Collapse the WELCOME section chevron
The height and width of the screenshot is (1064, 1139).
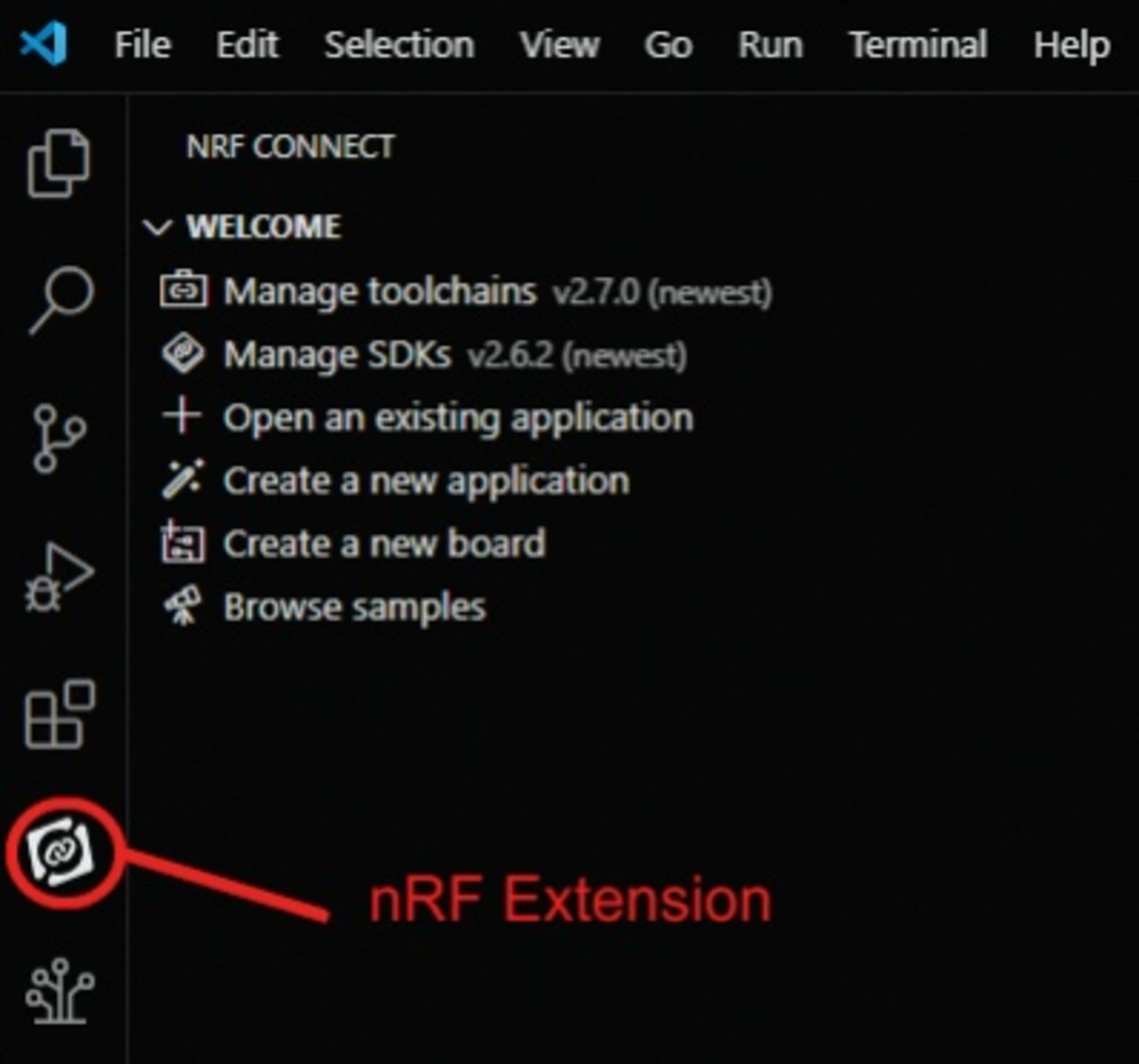click(x=158, y=228)
